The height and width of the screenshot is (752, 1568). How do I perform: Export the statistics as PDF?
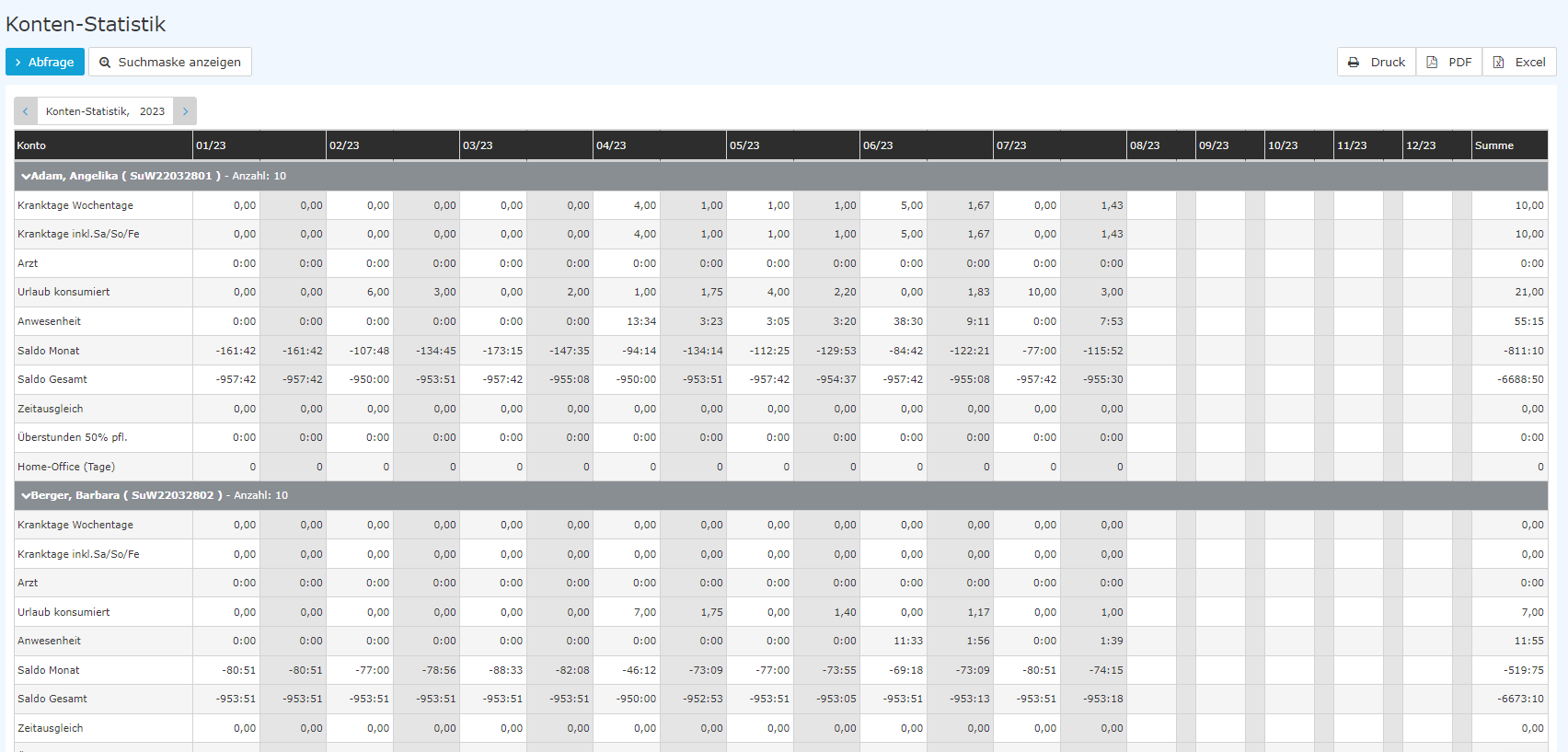pyautogui.click(x=1449, y=62)
